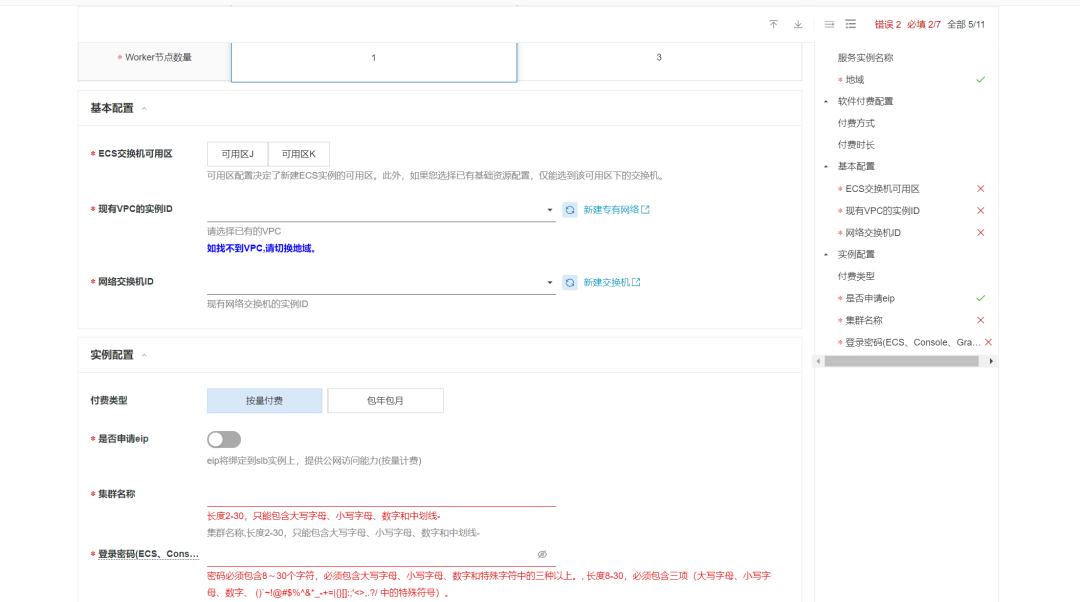Show 全部 5/11 fields filter

pyautogui.click(x=966, y=24)
